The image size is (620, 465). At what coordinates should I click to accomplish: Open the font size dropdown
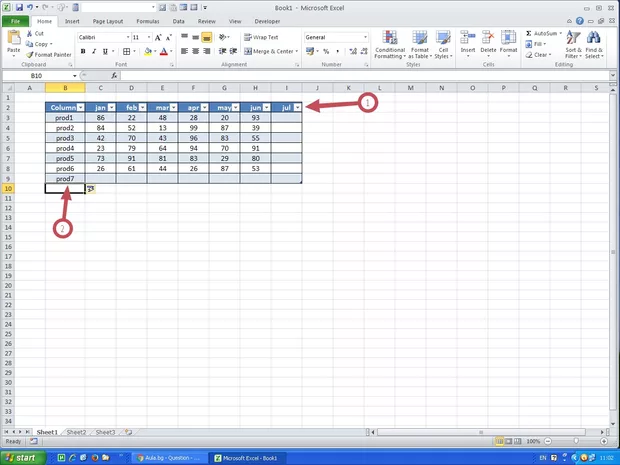pyautogui.click(x=149, y=37)
